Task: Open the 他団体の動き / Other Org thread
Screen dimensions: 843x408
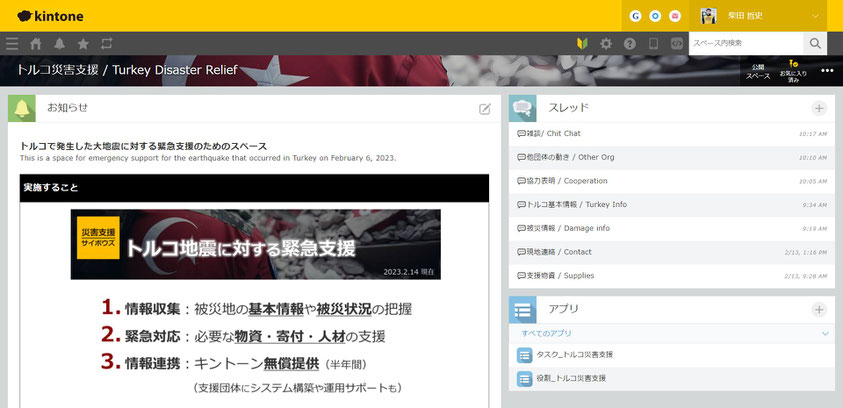Action: [672, 158]
